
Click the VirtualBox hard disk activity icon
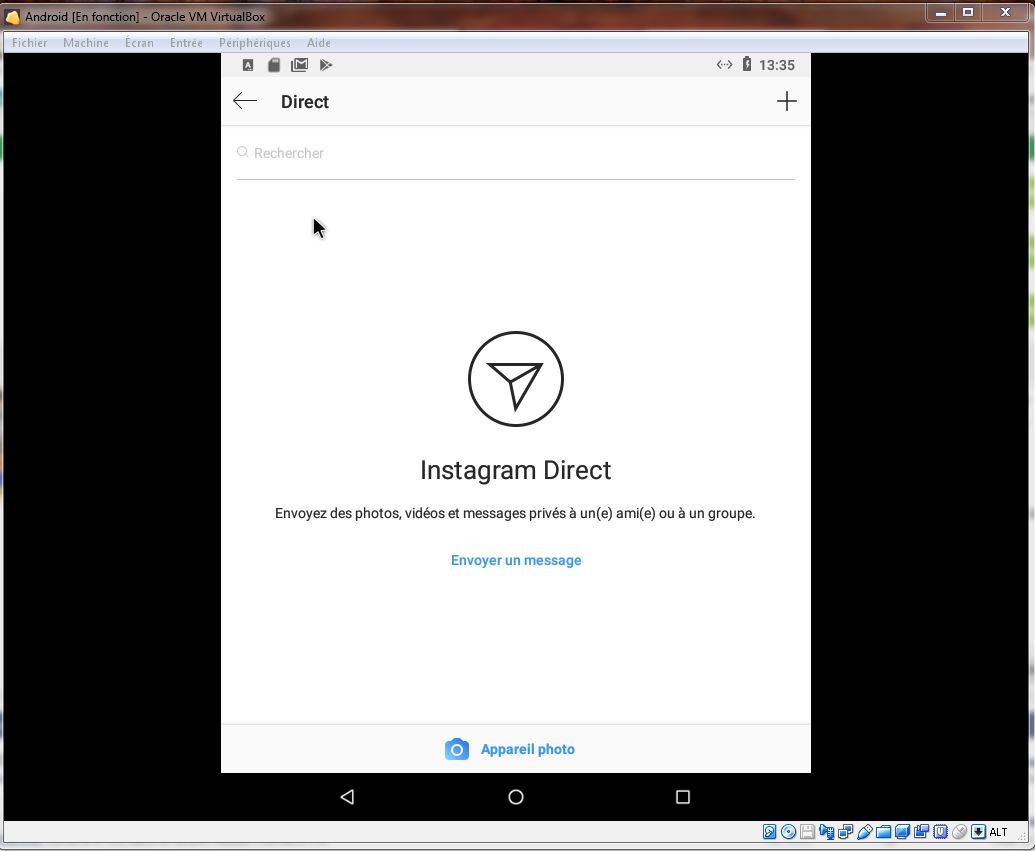pyautogui.click(x=769, y=832)
